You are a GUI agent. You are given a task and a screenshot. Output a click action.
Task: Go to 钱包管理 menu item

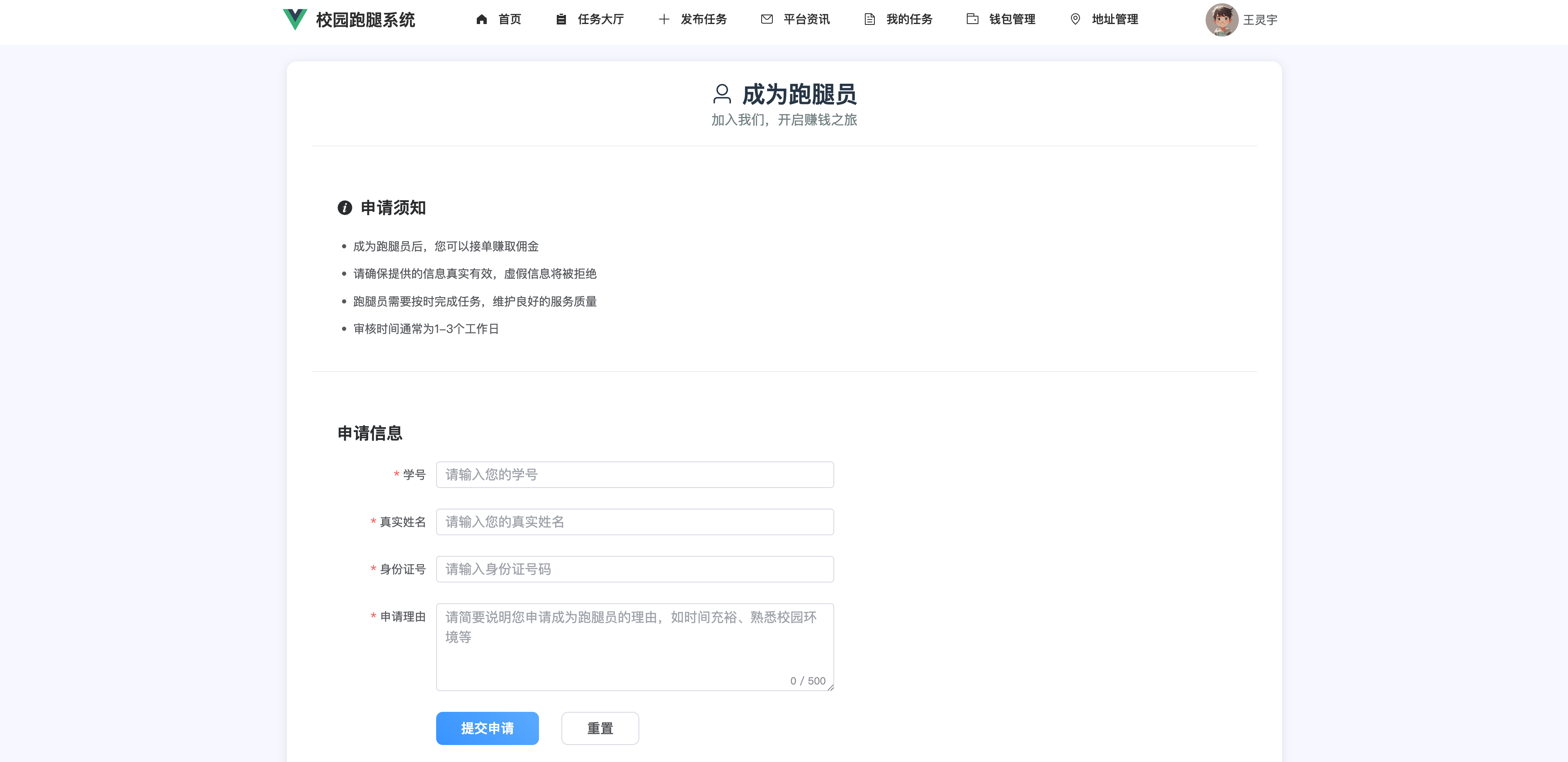click(x=1012, y=19)
